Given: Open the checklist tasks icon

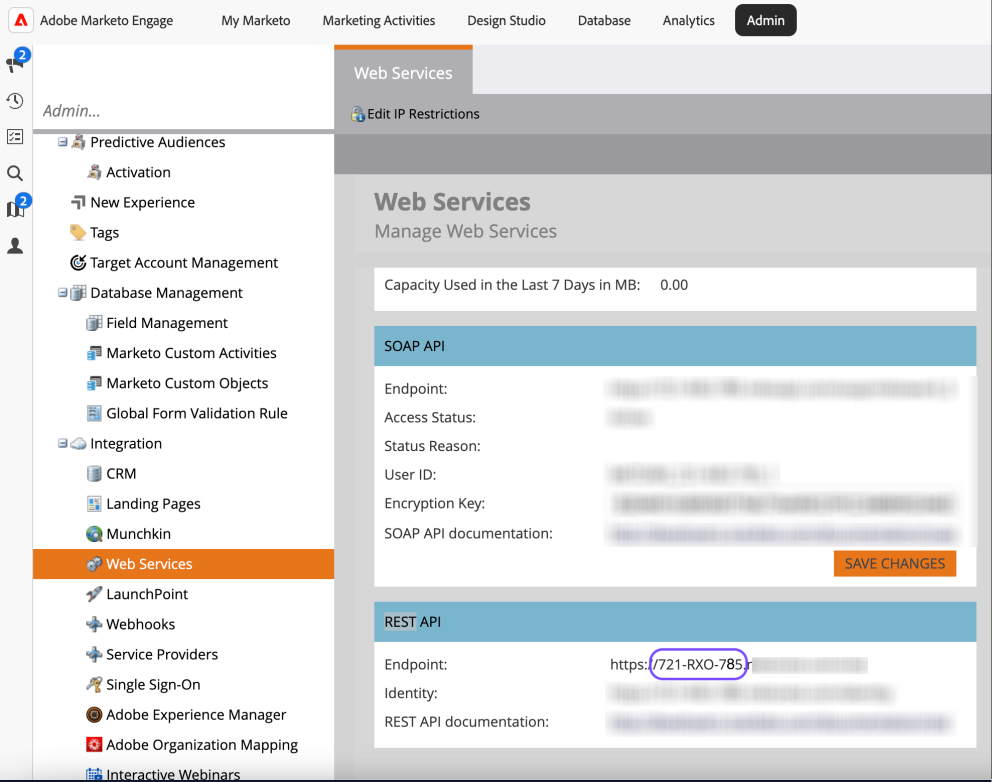Looking at the screenshot, I should [x=15, y=137].
